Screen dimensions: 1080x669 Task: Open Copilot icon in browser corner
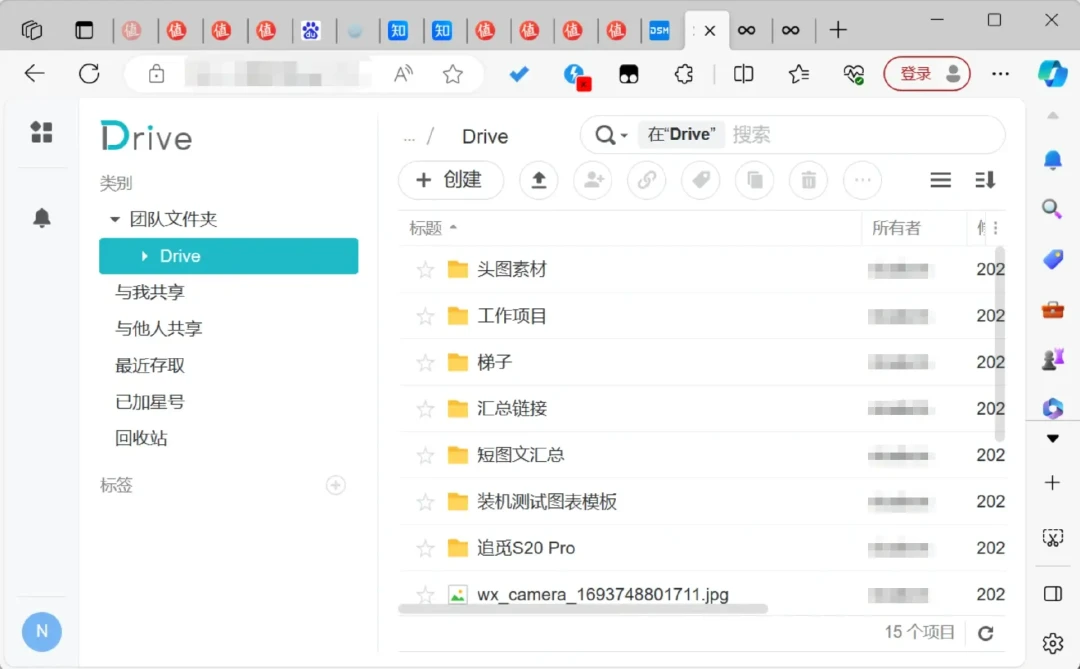pos(1052,74)
